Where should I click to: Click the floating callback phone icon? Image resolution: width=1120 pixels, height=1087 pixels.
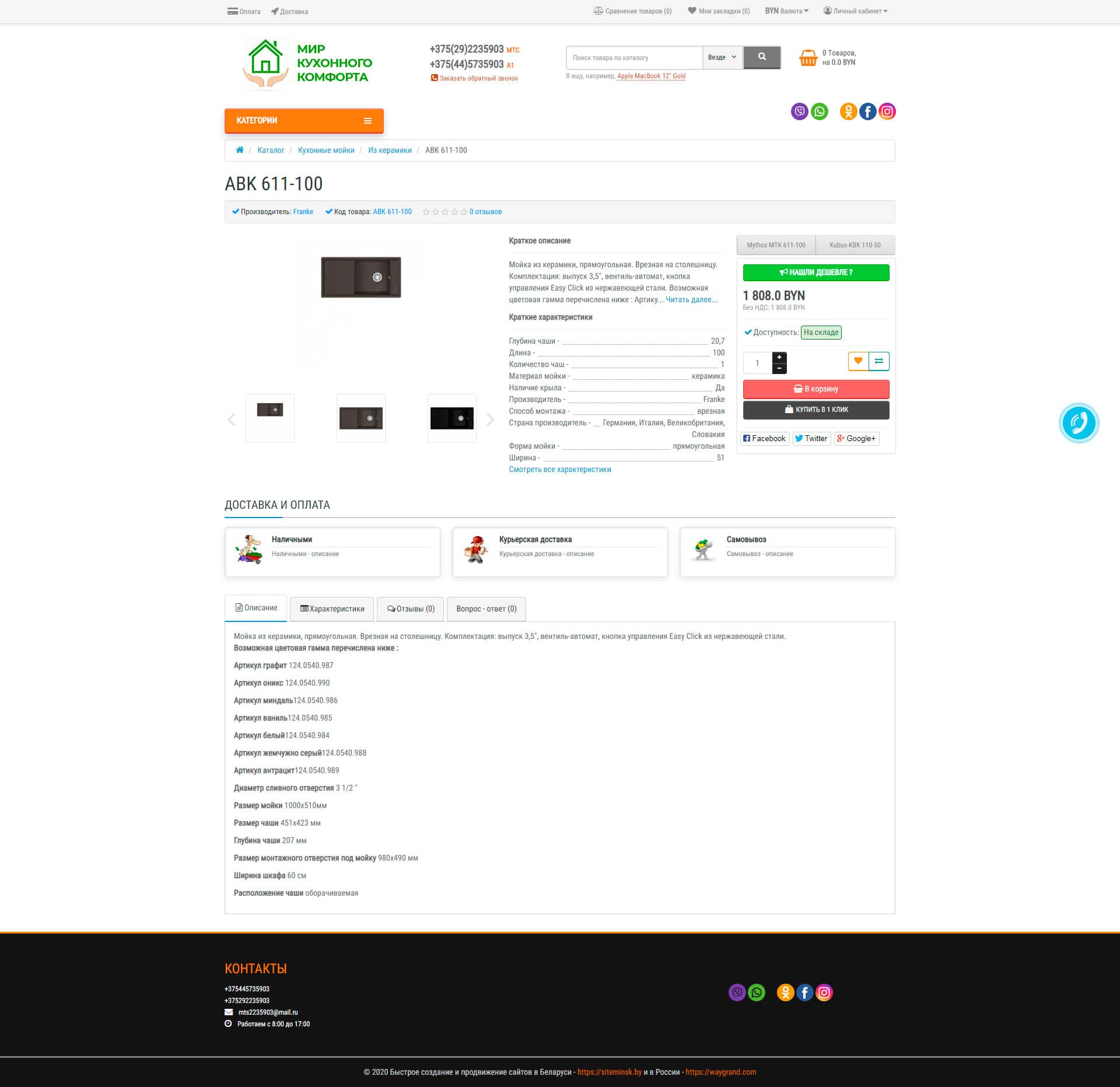coord(1079,423)
